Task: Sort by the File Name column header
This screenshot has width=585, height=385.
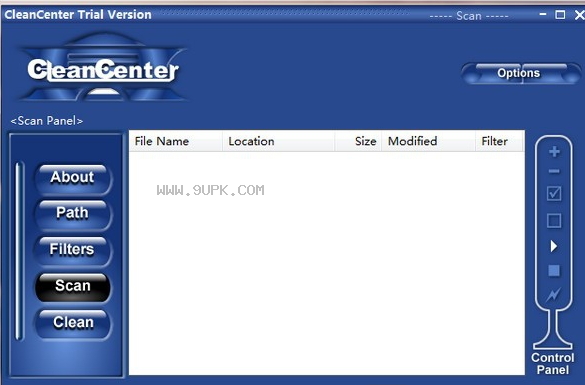Action: 176,141
